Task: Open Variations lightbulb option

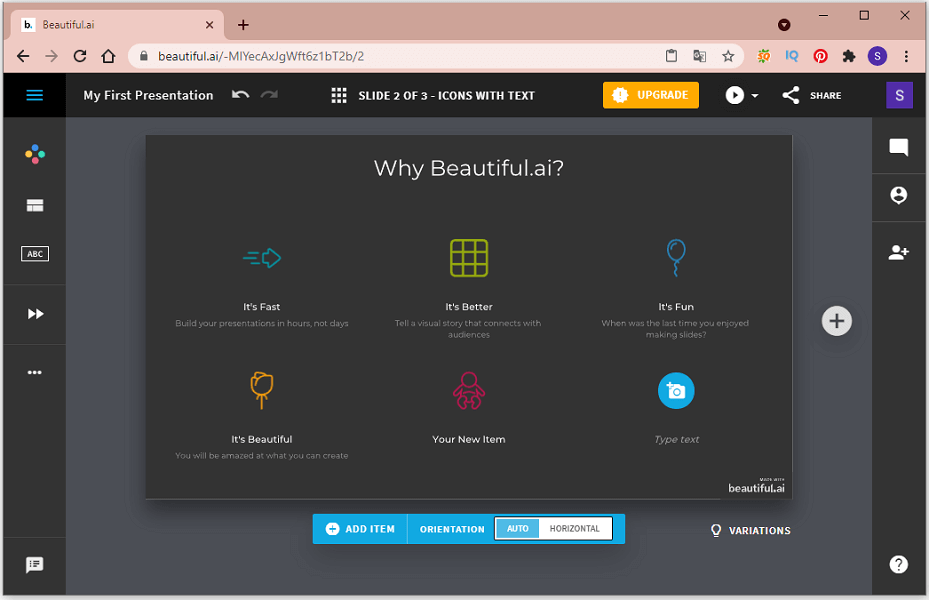Action: click(x=750, y=530)
